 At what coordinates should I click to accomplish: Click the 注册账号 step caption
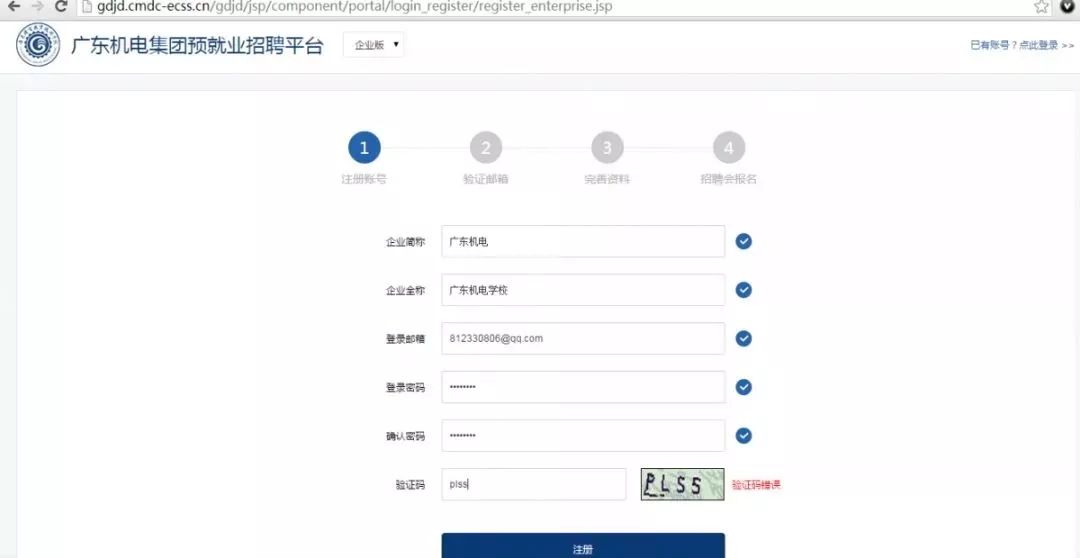[364, 179]
